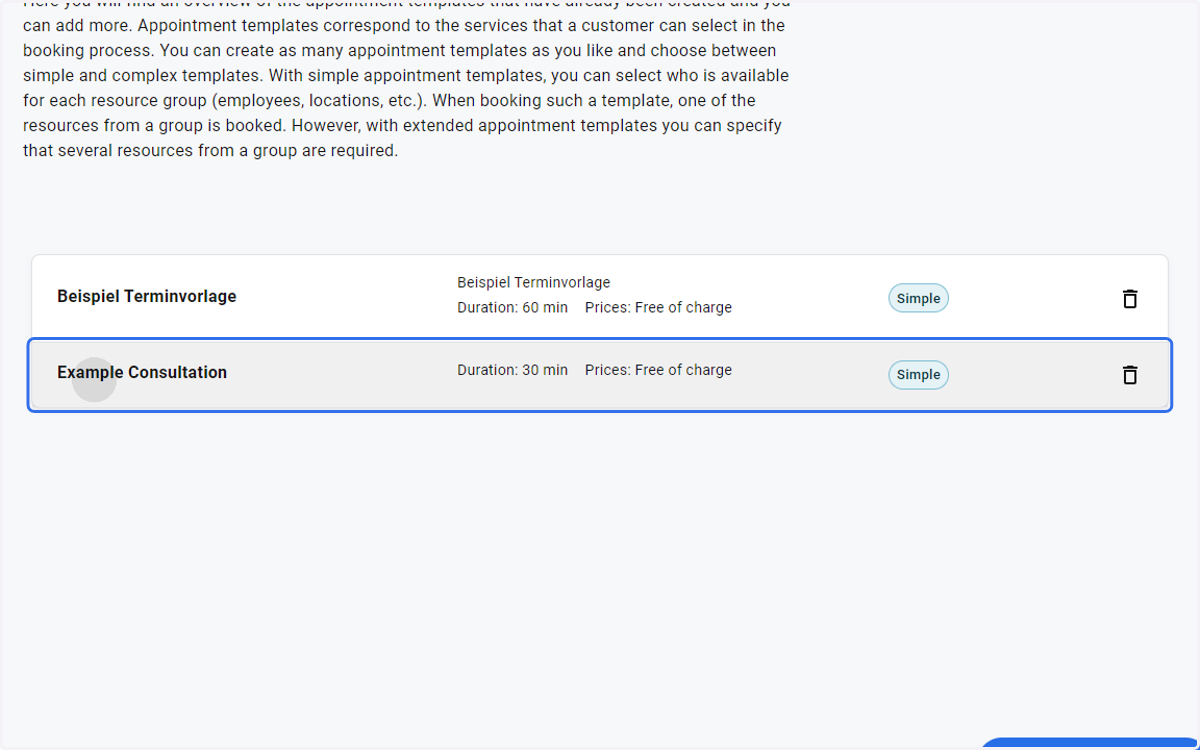Image resolution: width=1200 pixels, height=750 pixels.
Task: Open the Example Consultation template title
Action: (142, 372)
